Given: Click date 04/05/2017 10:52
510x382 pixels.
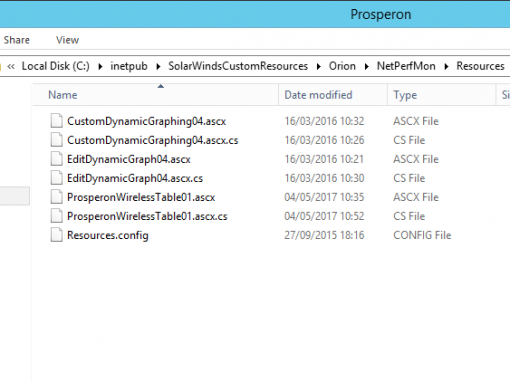Looking at the screenshot, I should coord(324,216).
